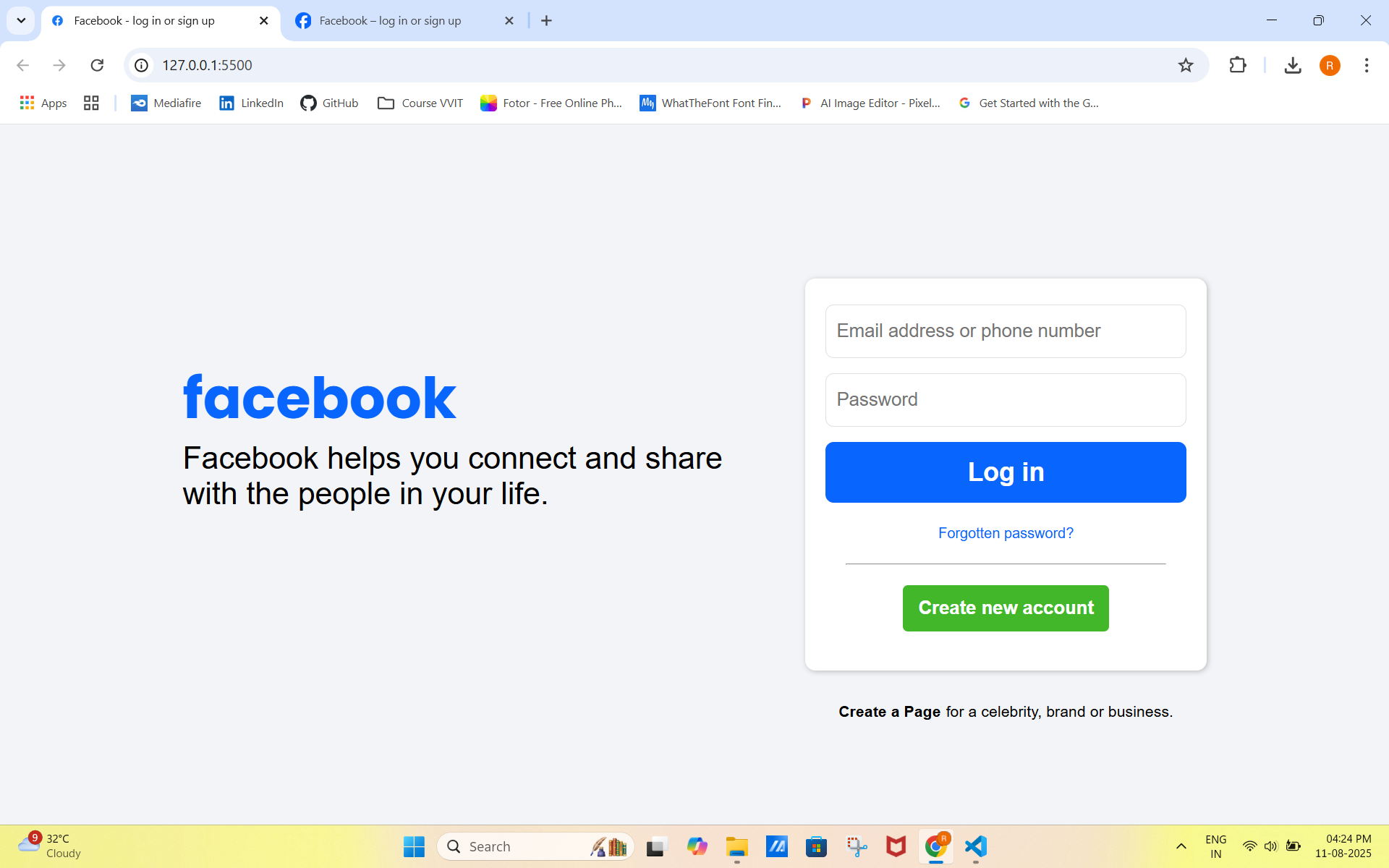The width and height of the screenshot is (1389, 868).
Task: Open Snipping Tool from the taskbar
Action: 857,846
